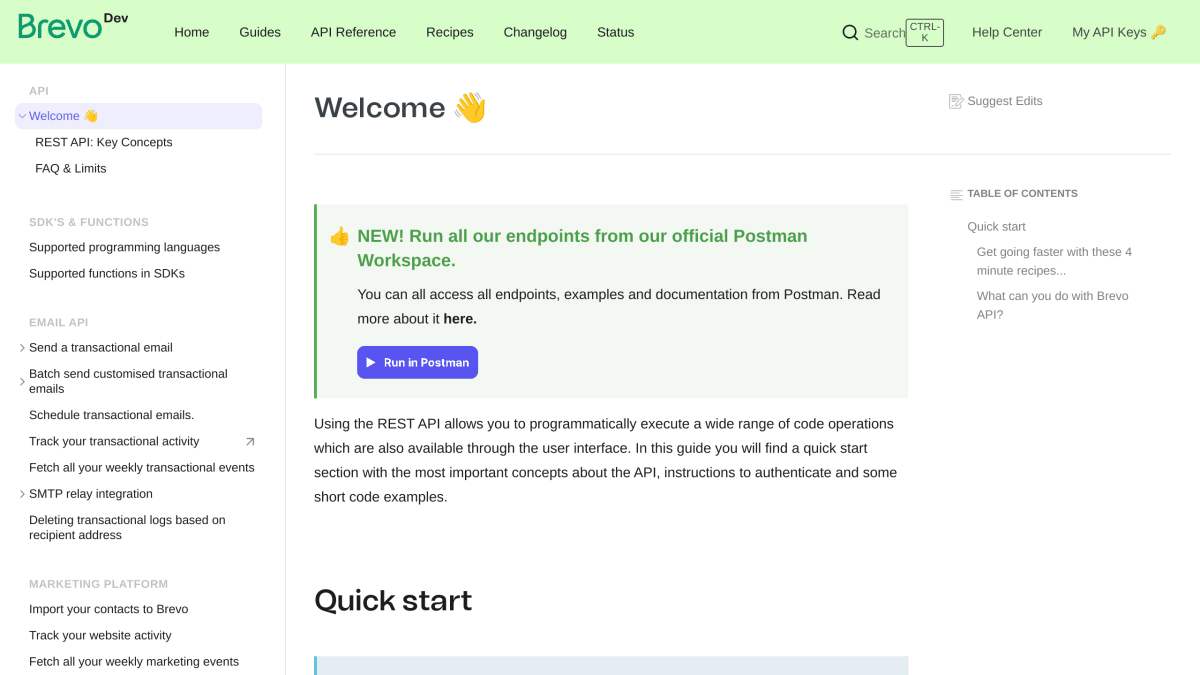Click the search magnifier icon
The image size is (1200, 675).
(850, 32)
